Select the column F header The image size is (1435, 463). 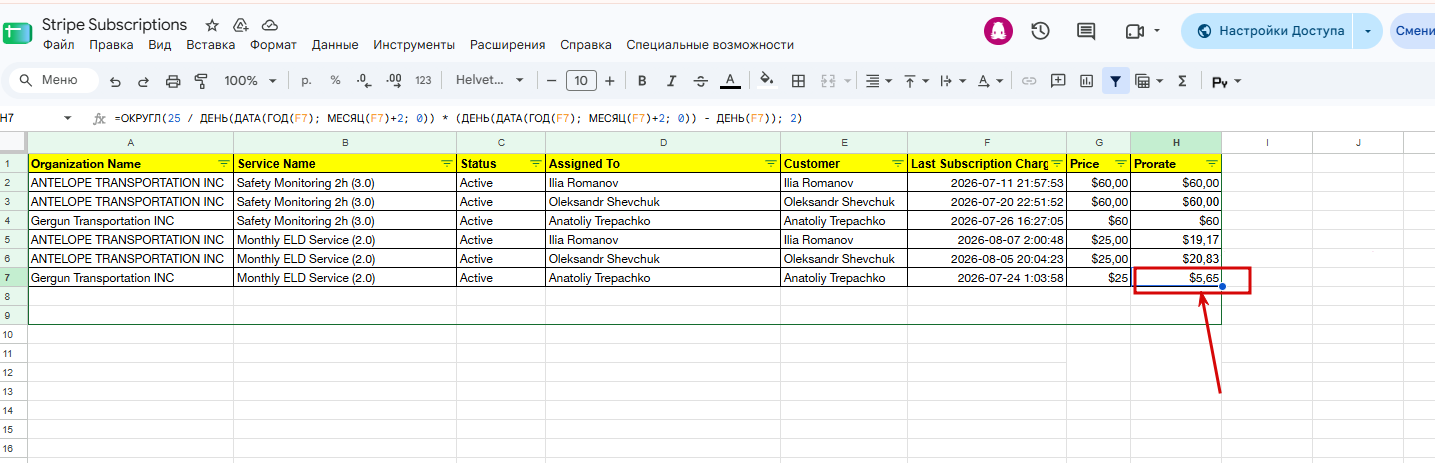click(x=987, y=143)
